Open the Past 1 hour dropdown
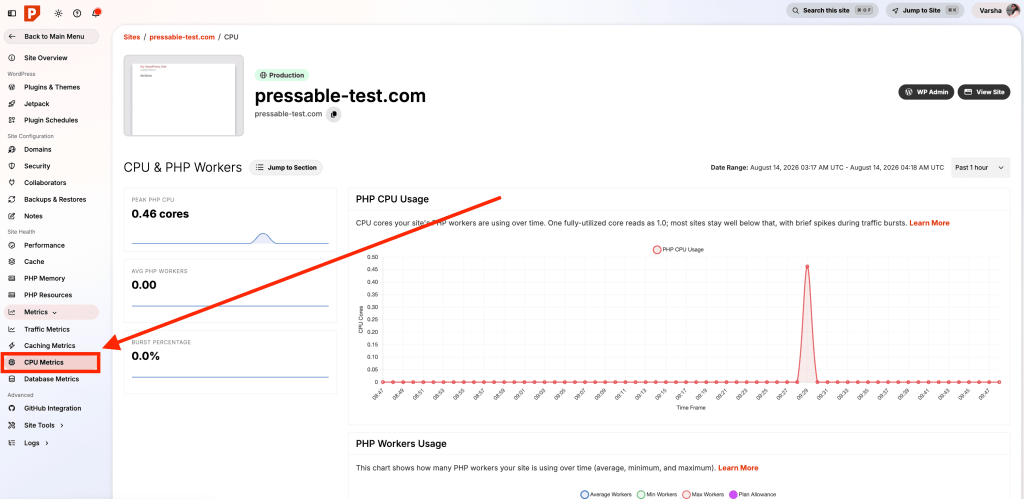The width and height of the screenshot is (1024, 499). (x=981, y=168)
